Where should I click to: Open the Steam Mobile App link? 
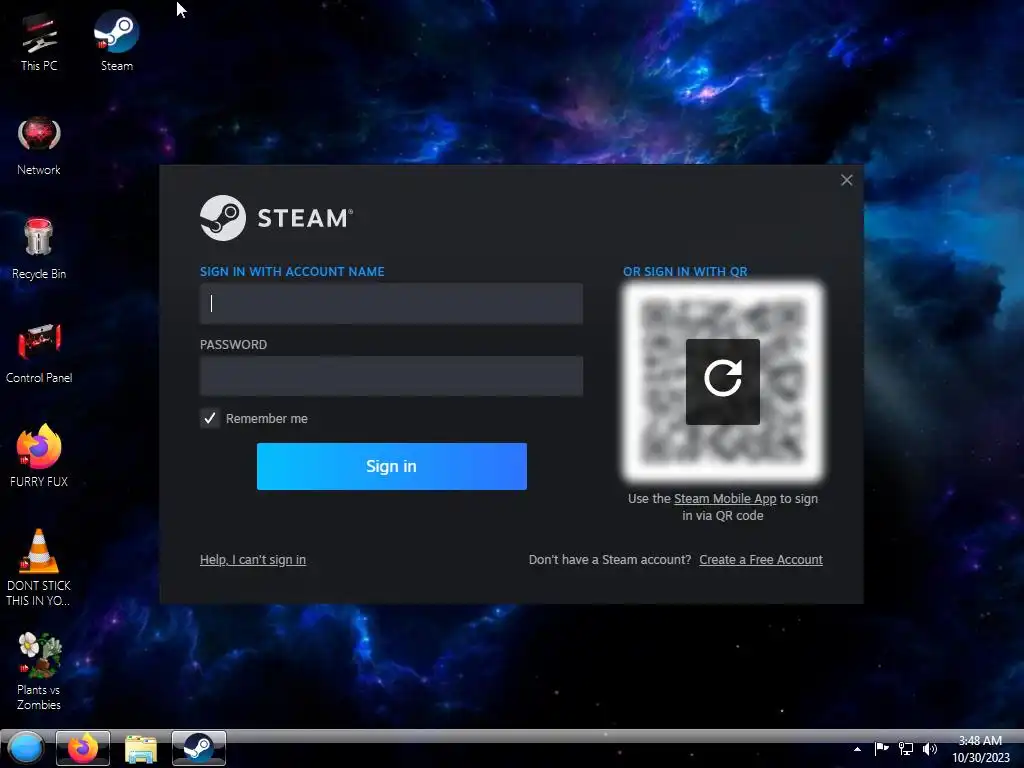coord(725,498)
